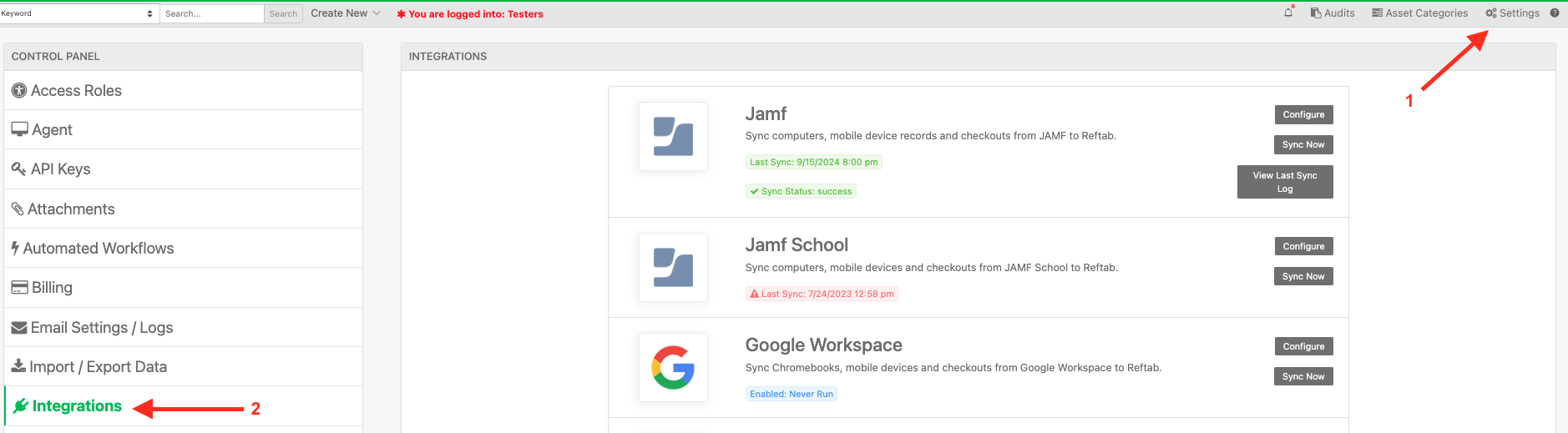Click the notifications bell icon
The height and width of the screenshot is (433, 1568).
tap(1288, 13)
